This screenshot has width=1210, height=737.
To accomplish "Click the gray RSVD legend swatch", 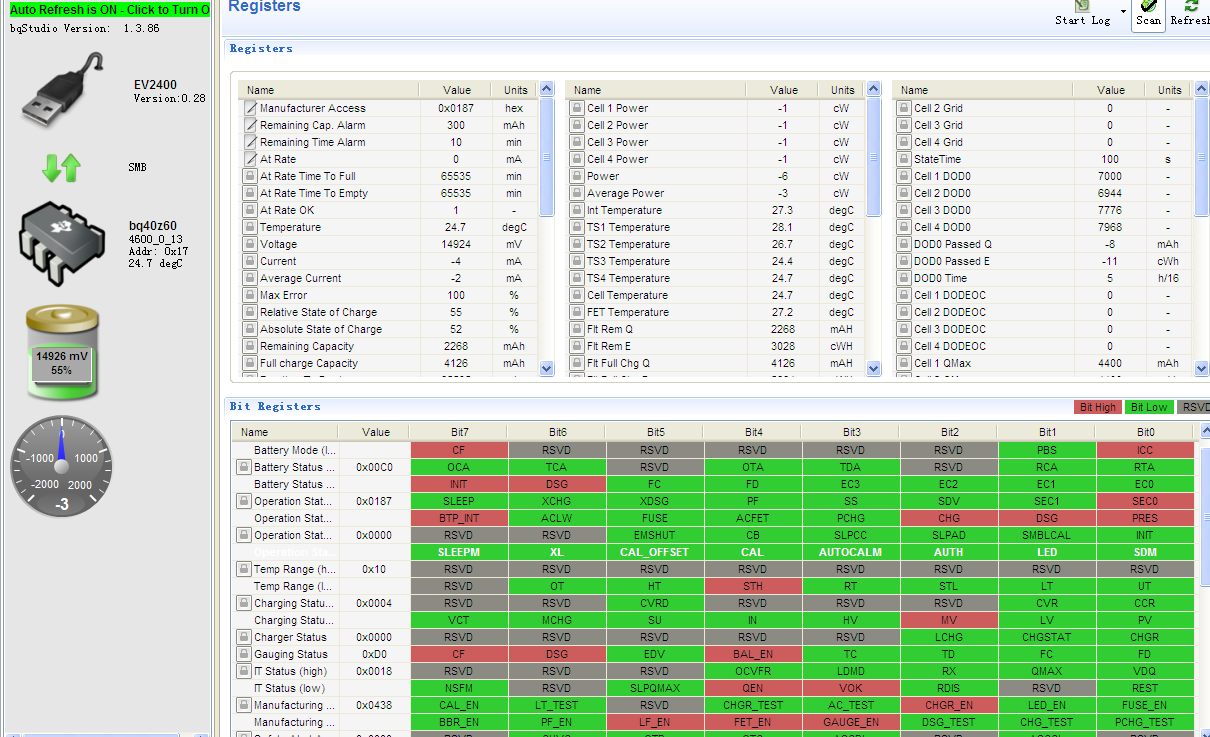I will (x=1193, y=407).
